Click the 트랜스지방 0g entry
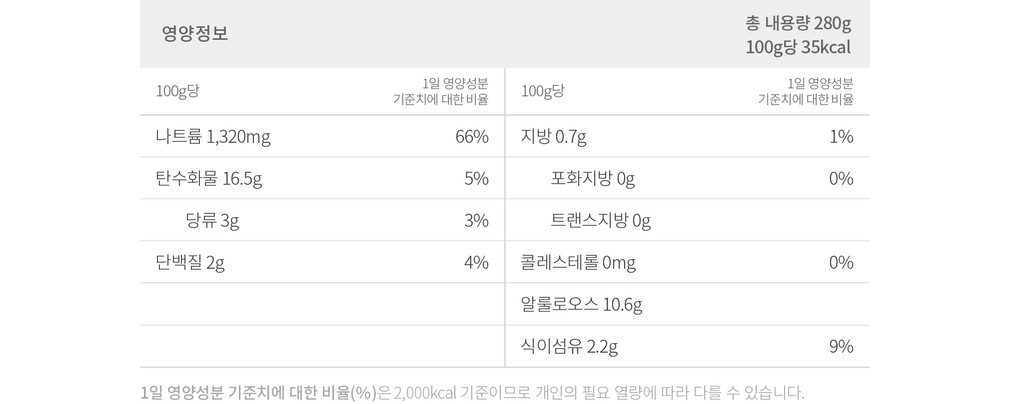 coord(600,221)
